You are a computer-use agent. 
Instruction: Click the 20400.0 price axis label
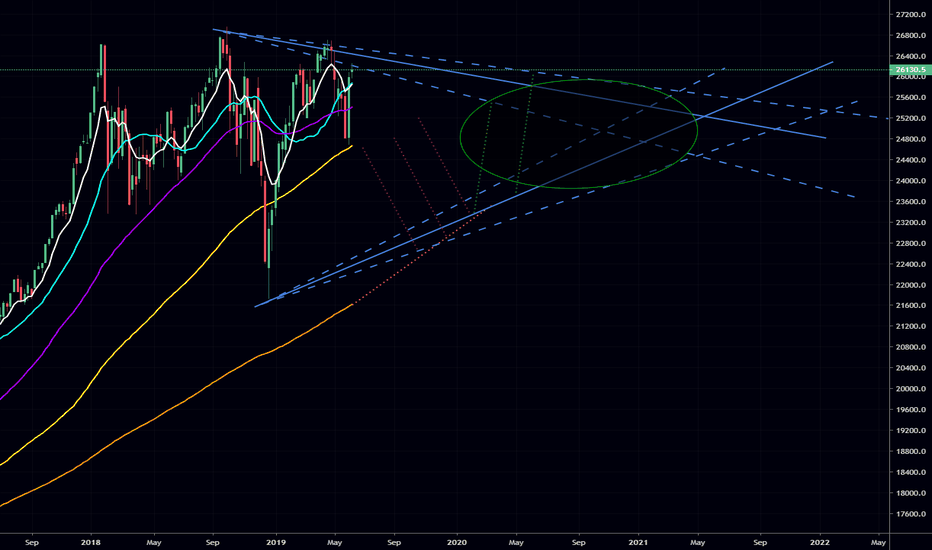click(x=911, y=368)
